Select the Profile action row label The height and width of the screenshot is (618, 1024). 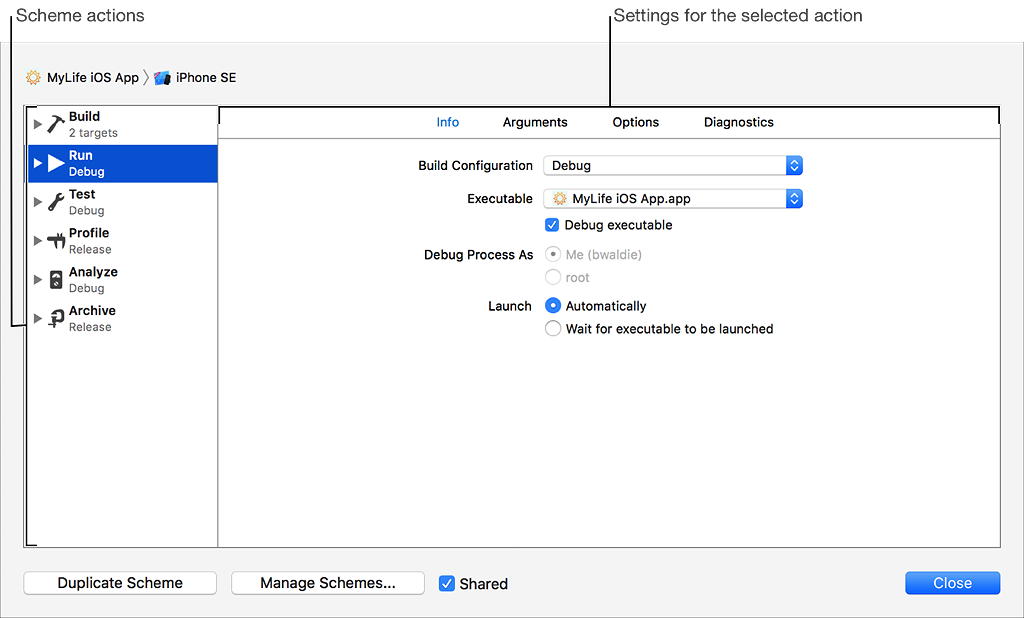(89, 233)
